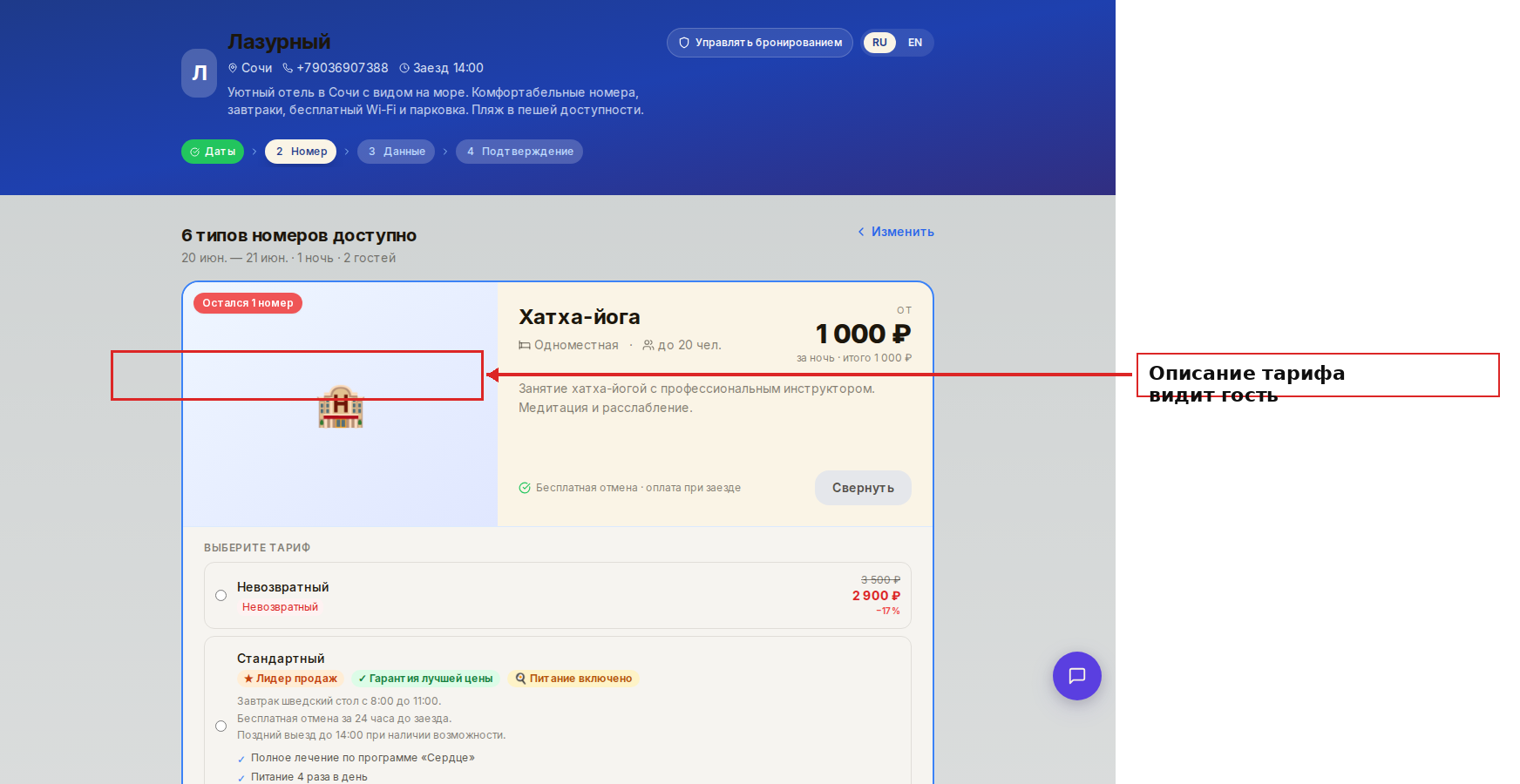Image resolution: width=1520 pixels, height=784 pixels.
Task: Open Управлять бронированием
Action: click(x=760, y=43)
